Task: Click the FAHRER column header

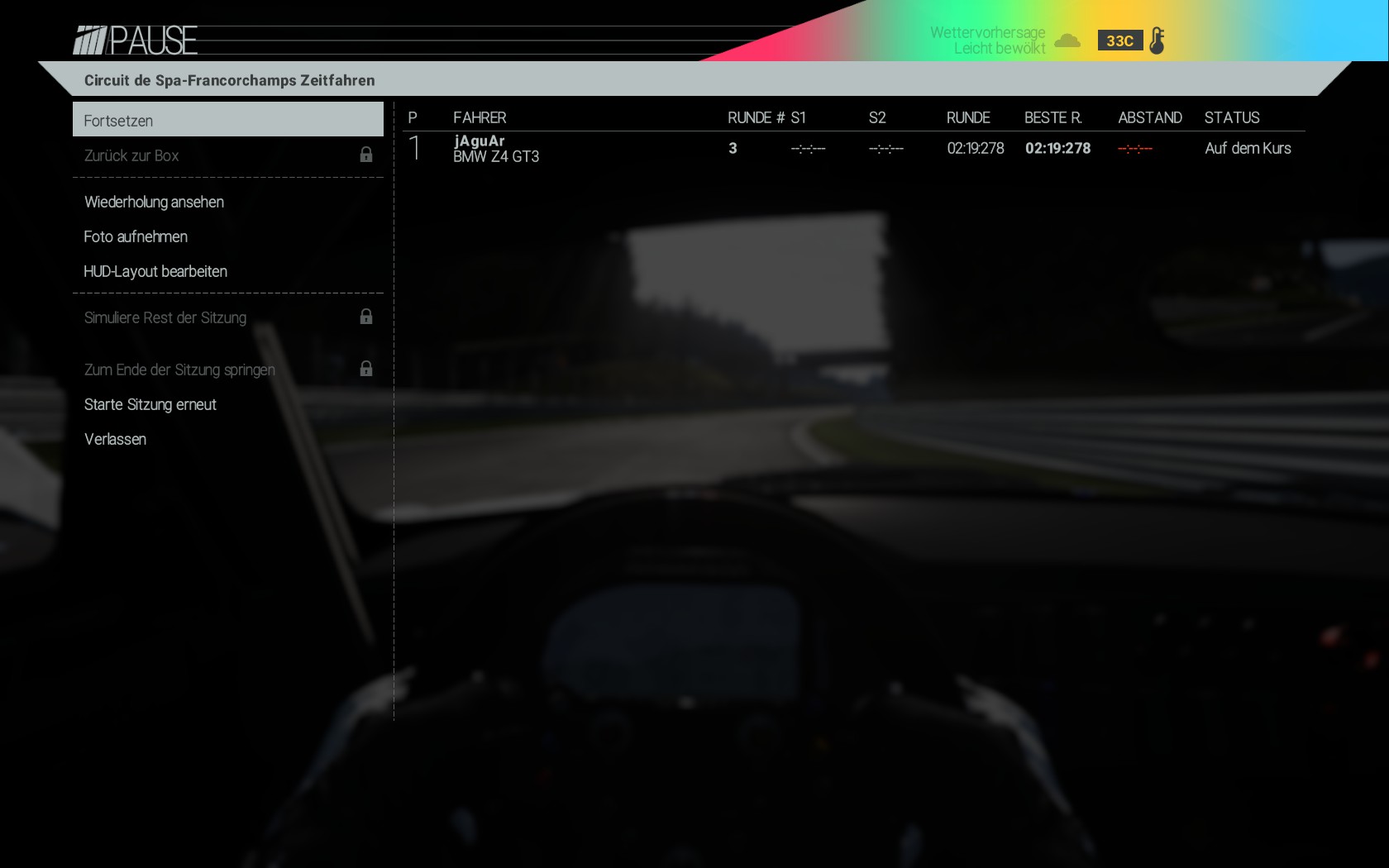Action: click(480, 117)
